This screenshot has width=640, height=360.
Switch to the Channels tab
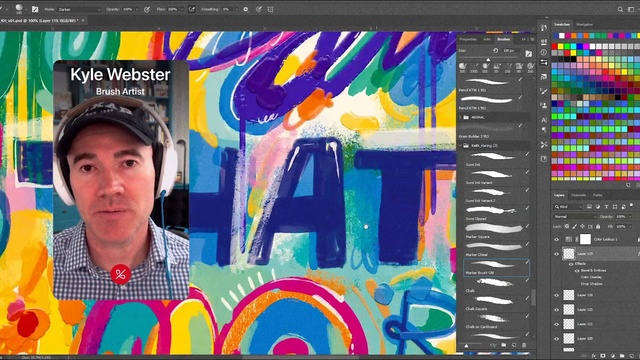578,196
